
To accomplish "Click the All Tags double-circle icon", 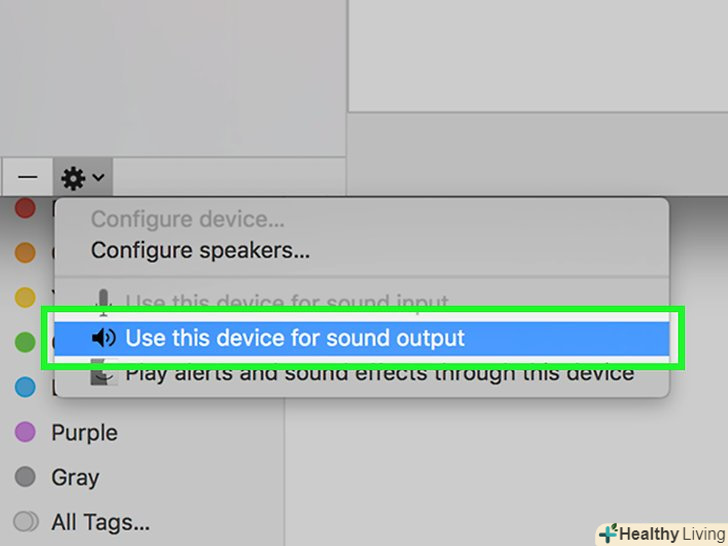I will (26, 522).
